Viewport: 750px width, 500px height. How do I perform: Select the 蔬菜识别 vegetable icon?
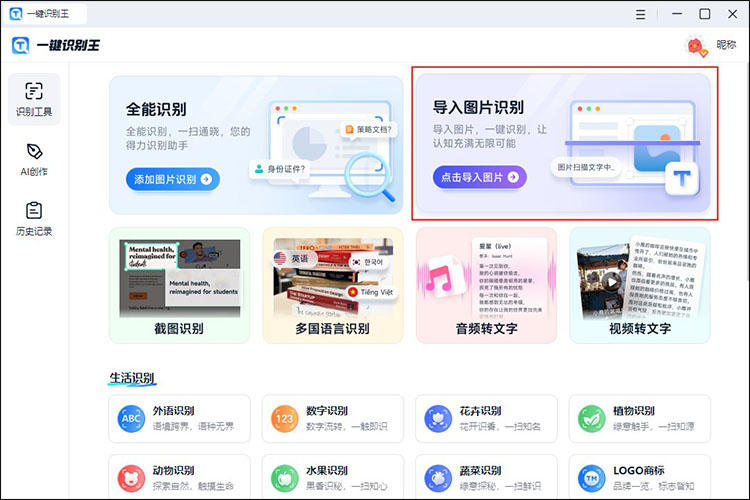(438, 477)
